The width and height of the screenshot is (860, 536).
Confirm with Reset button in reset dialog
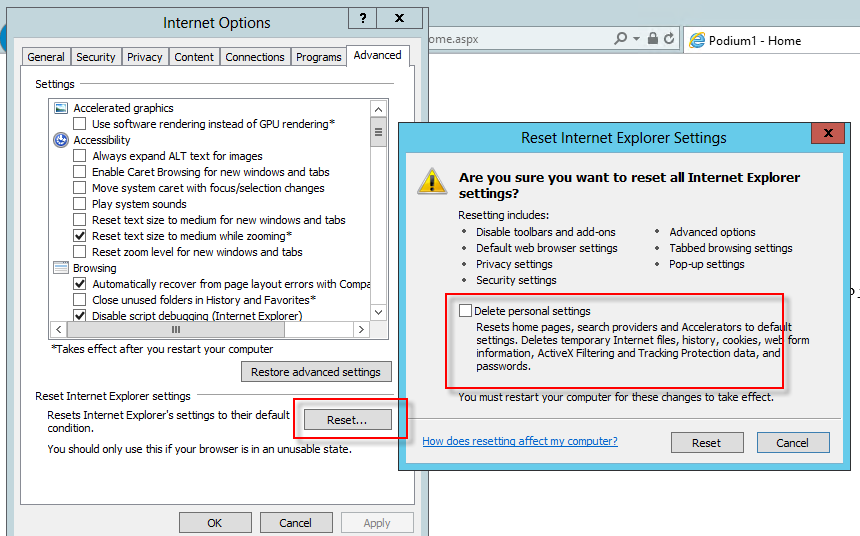point(706,443)
